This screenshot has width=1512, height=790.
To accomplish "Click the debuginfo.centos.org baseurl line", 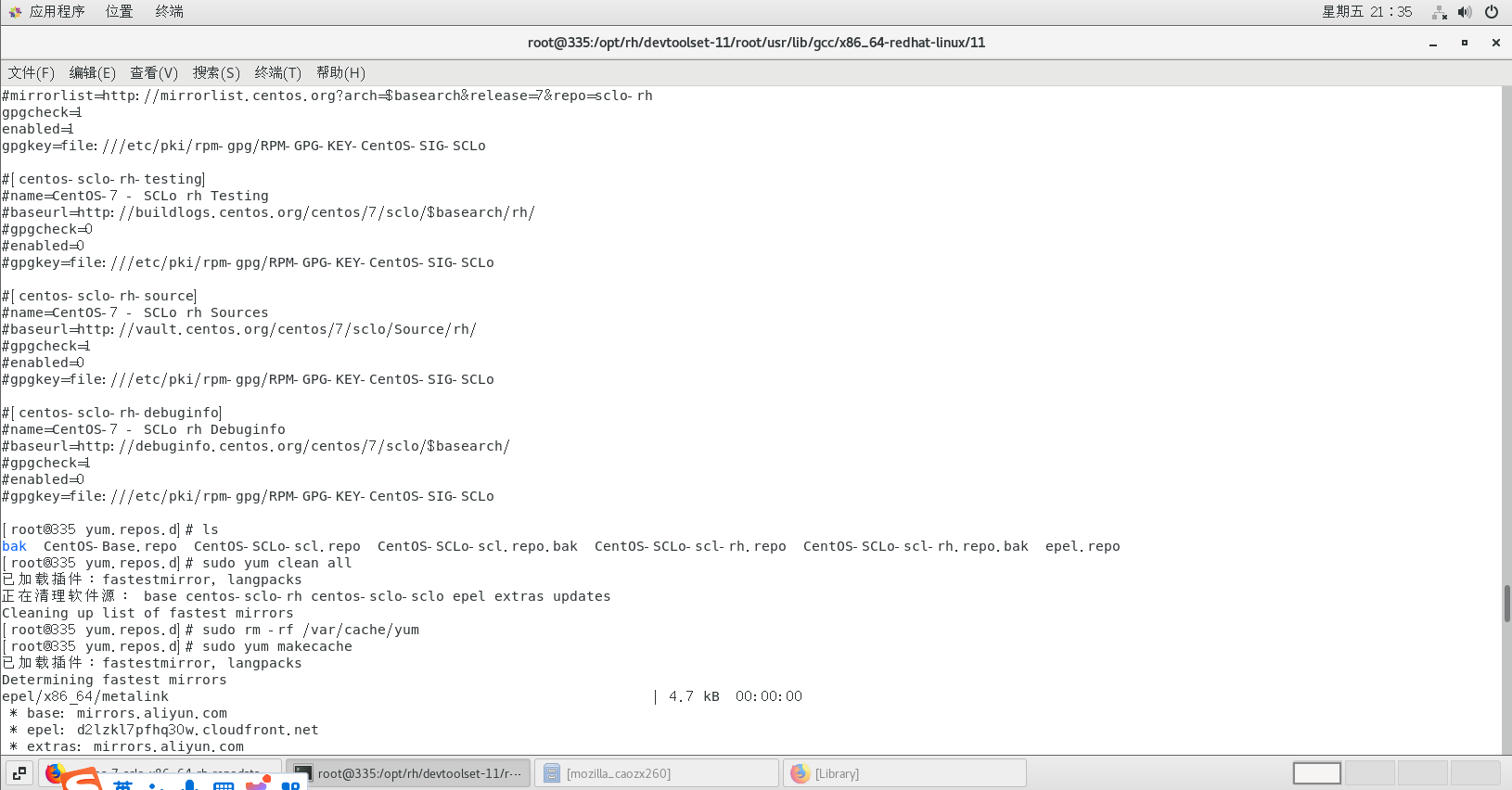I will coord(256,446).
